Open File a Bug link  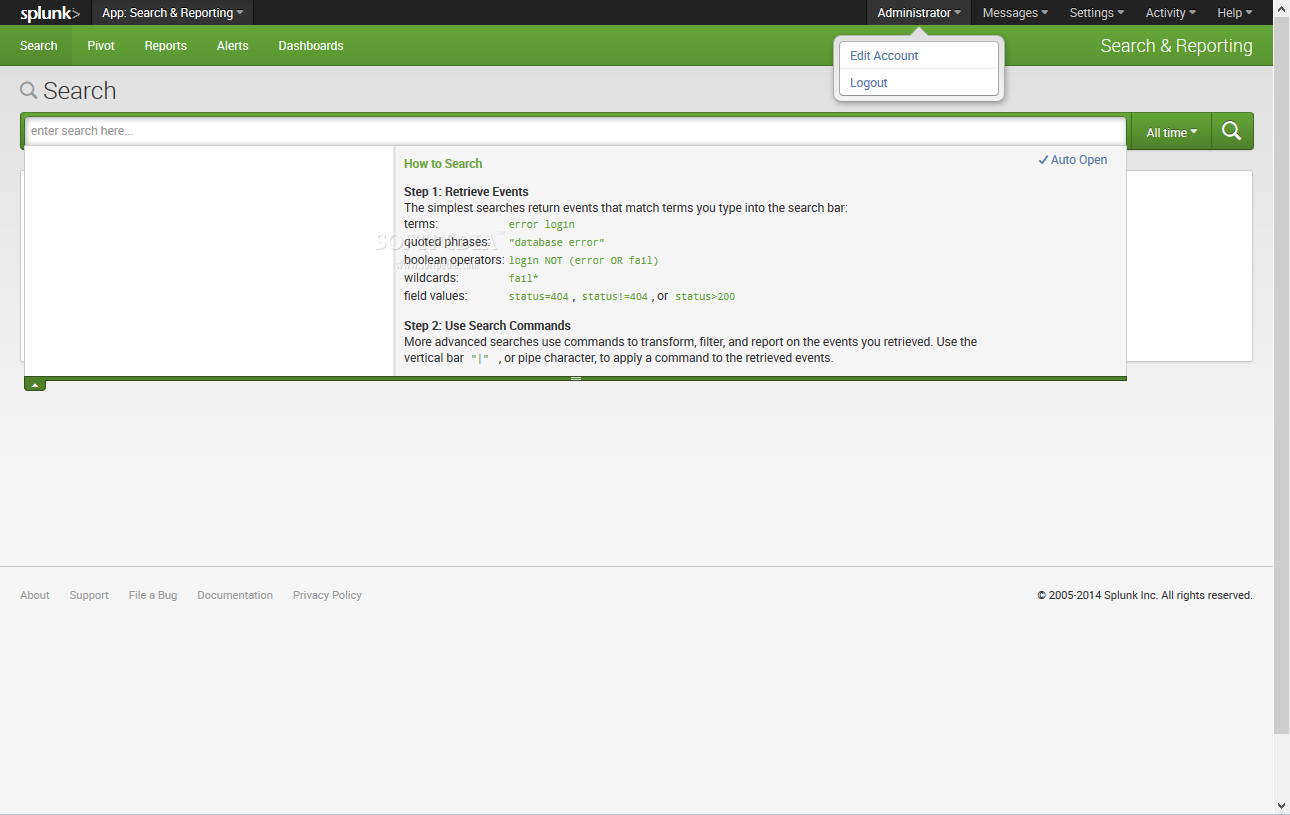coord(153,595)
